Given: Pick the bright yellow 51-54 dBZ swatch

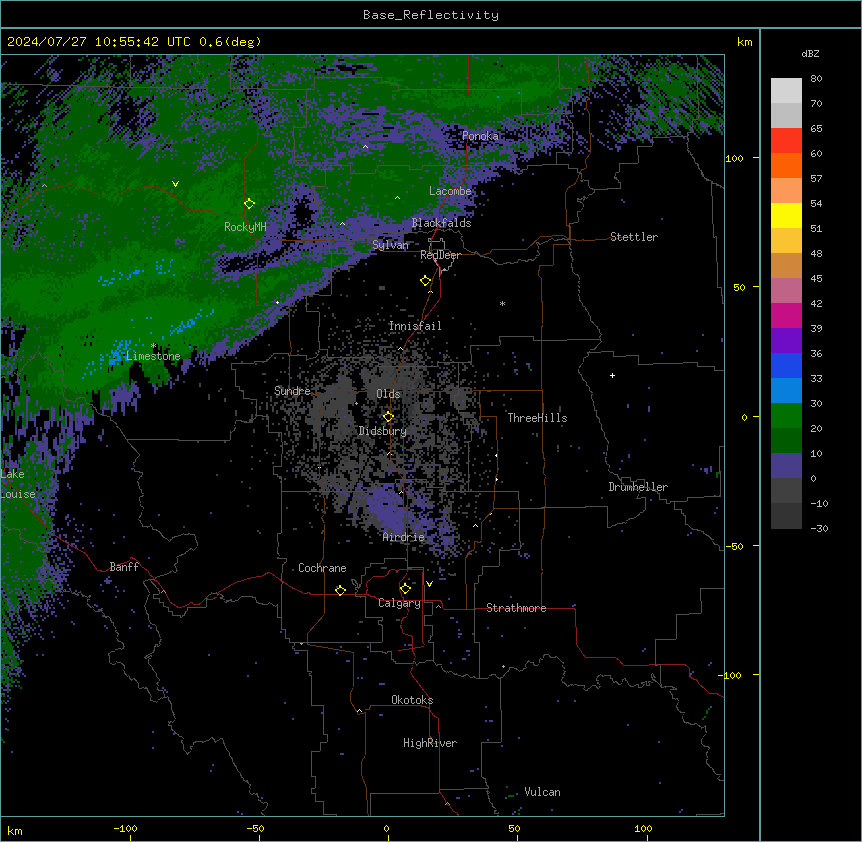Looking at the screenshot, I should pos(786,215).
